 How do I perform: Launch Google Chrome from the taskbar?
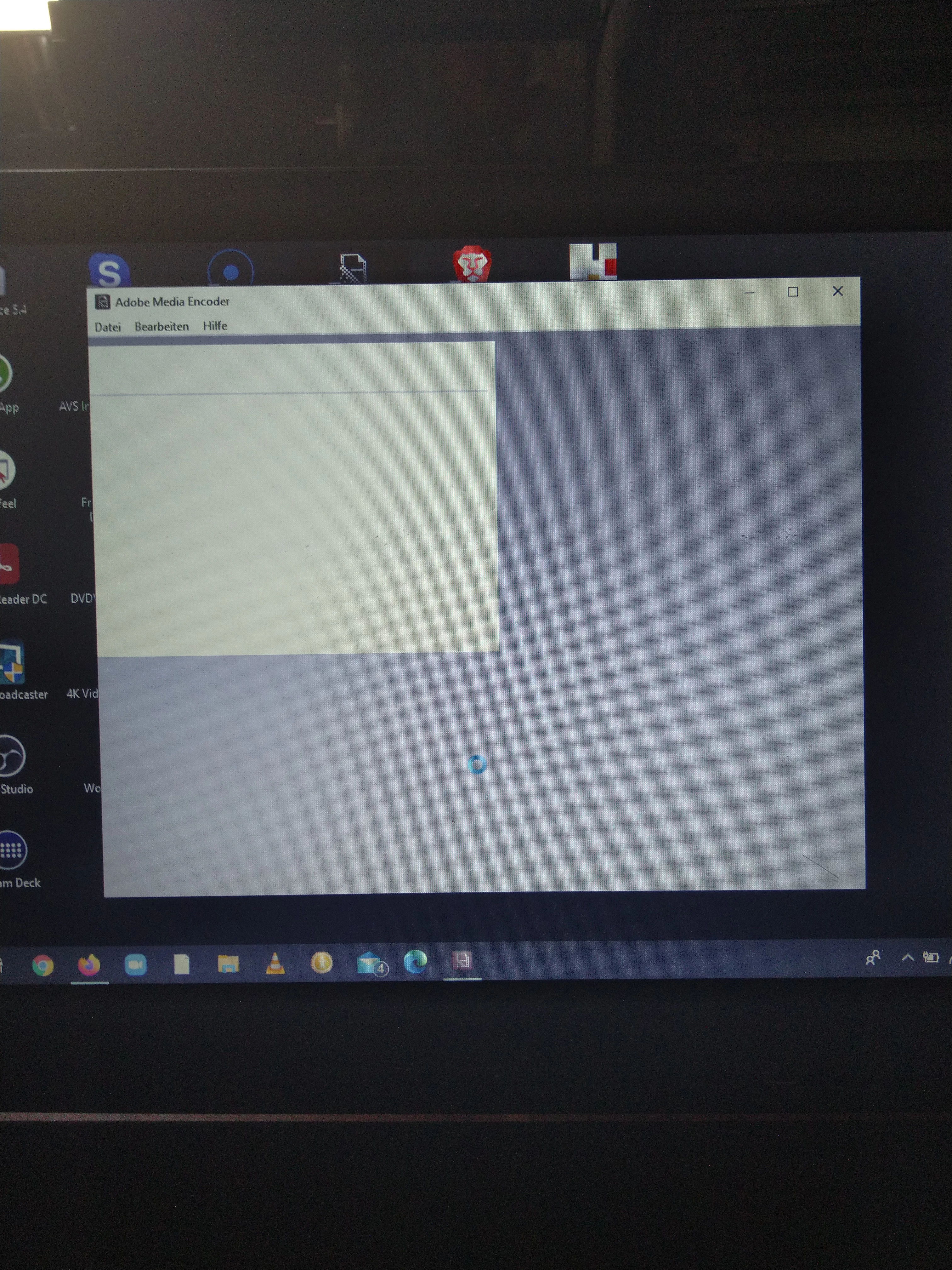pos(43,965)
